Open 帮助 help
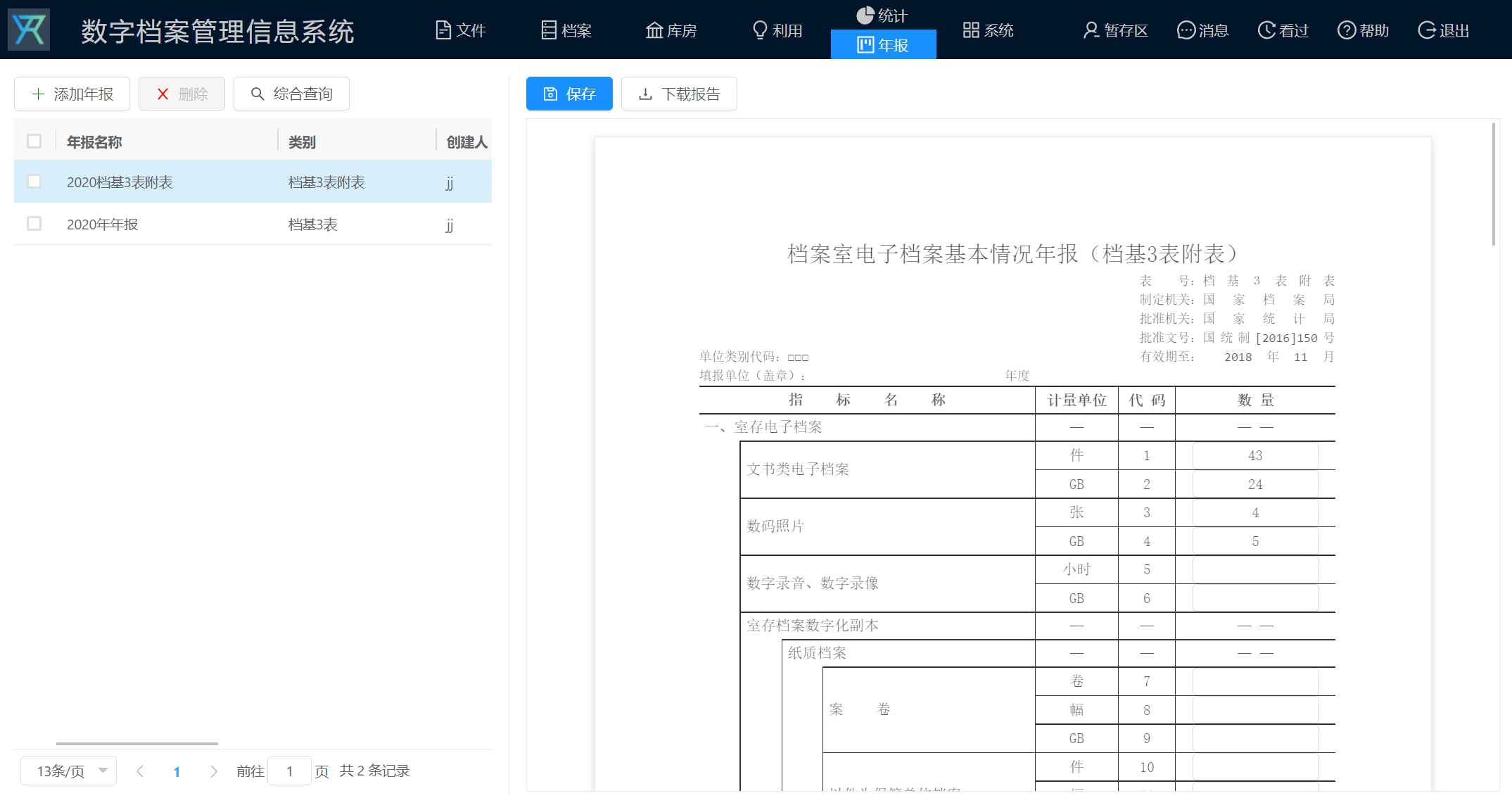Viewport: 1512px width, 810px height. pyautogui.click(x=1364, y=30)
